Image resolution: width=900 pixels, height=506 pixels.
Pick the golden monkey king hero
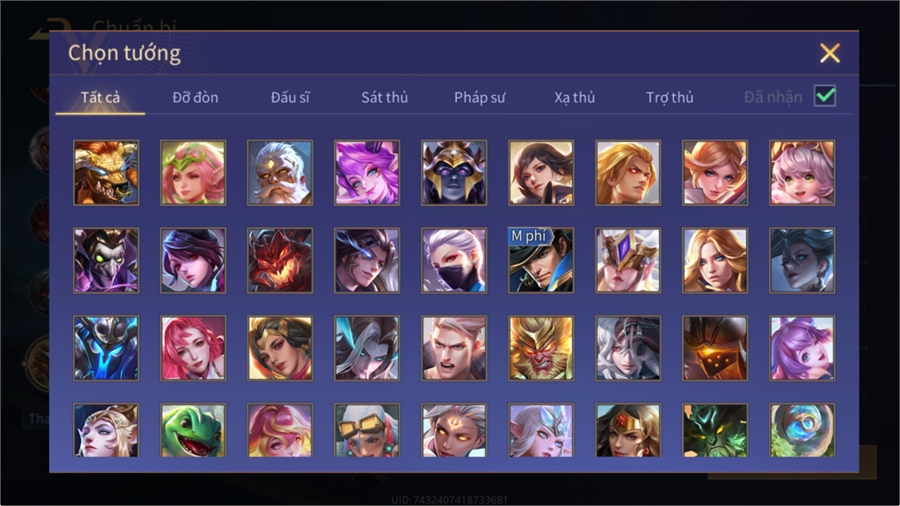pos(541,348)
